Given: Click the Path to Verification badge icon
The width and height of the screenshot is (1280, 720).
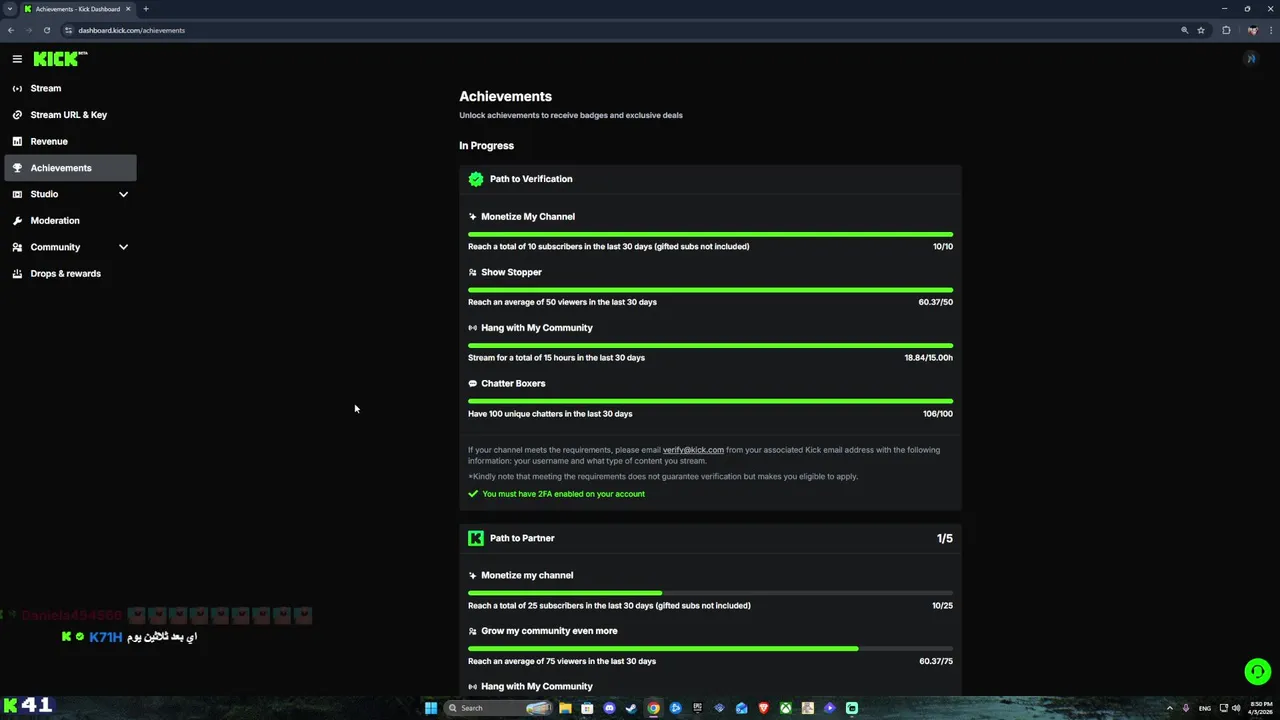Looking at the screenshot, I should coord(476,179).
